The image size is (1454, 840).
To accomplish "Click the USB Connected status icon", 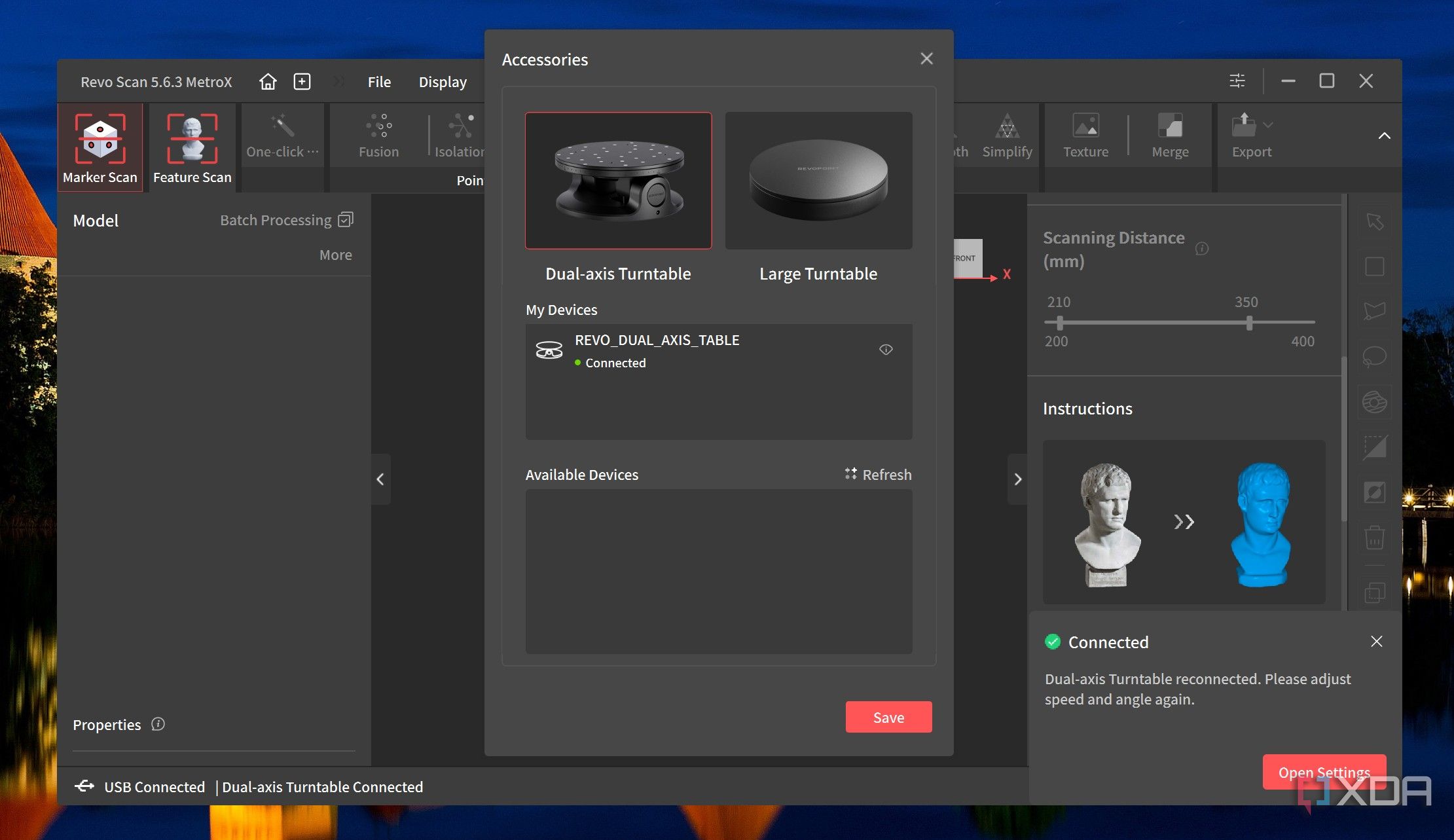I will point(84,786).
